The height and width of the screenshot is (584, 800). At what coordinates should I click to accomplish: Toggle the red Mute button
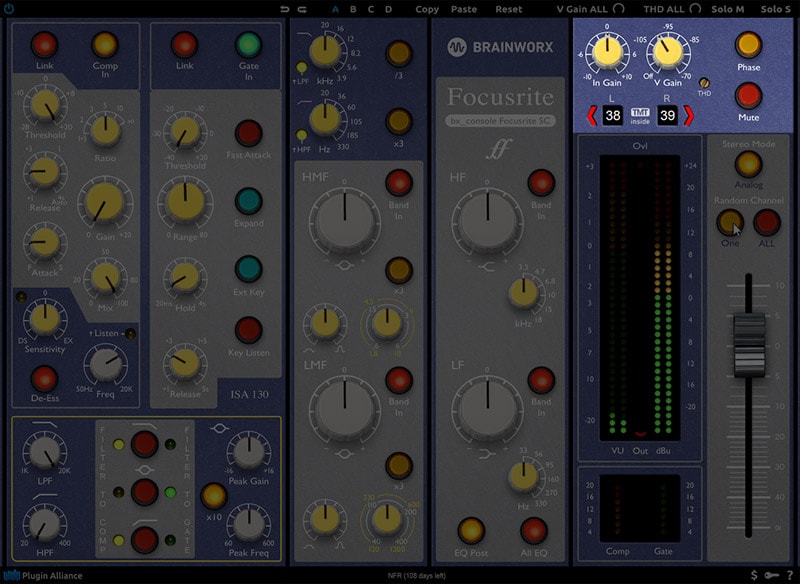[x=748, y=96]
